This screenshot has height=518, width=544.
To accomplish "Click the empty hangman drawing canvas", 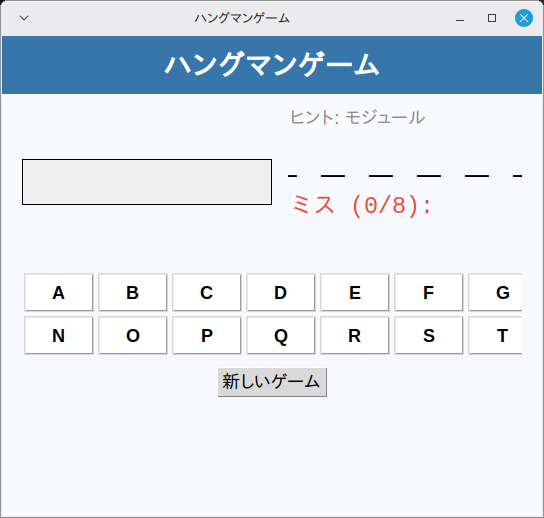I will tap(147, 182).
